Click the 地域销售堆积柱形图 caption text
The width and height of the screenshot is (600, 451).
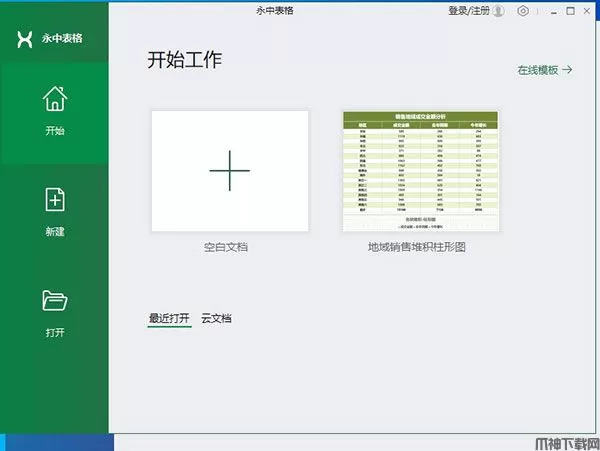(x=417, y=247)
